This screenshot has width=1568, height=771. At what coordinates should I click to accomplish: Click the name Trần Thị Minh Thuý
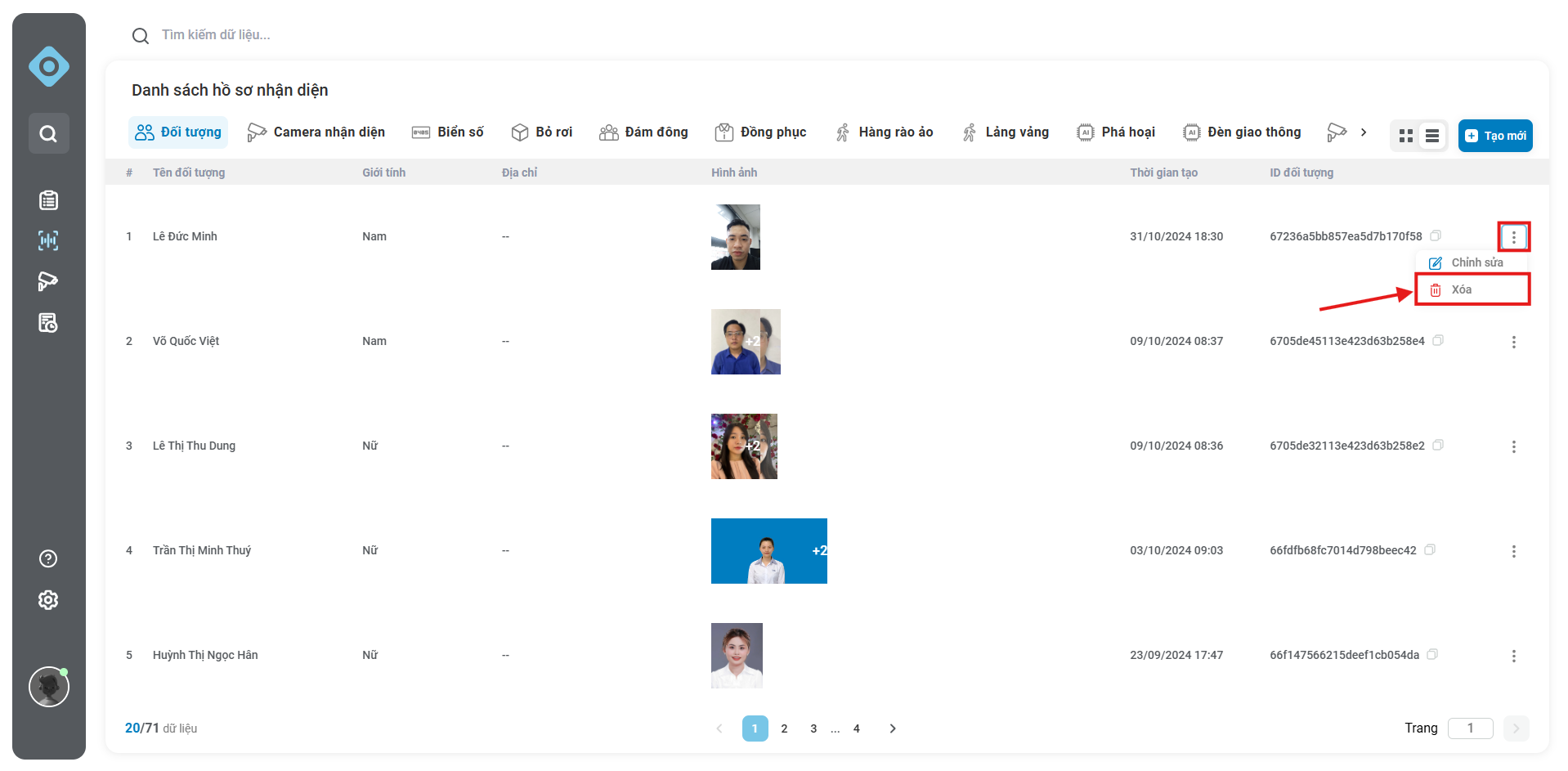[x=202, y=550]
